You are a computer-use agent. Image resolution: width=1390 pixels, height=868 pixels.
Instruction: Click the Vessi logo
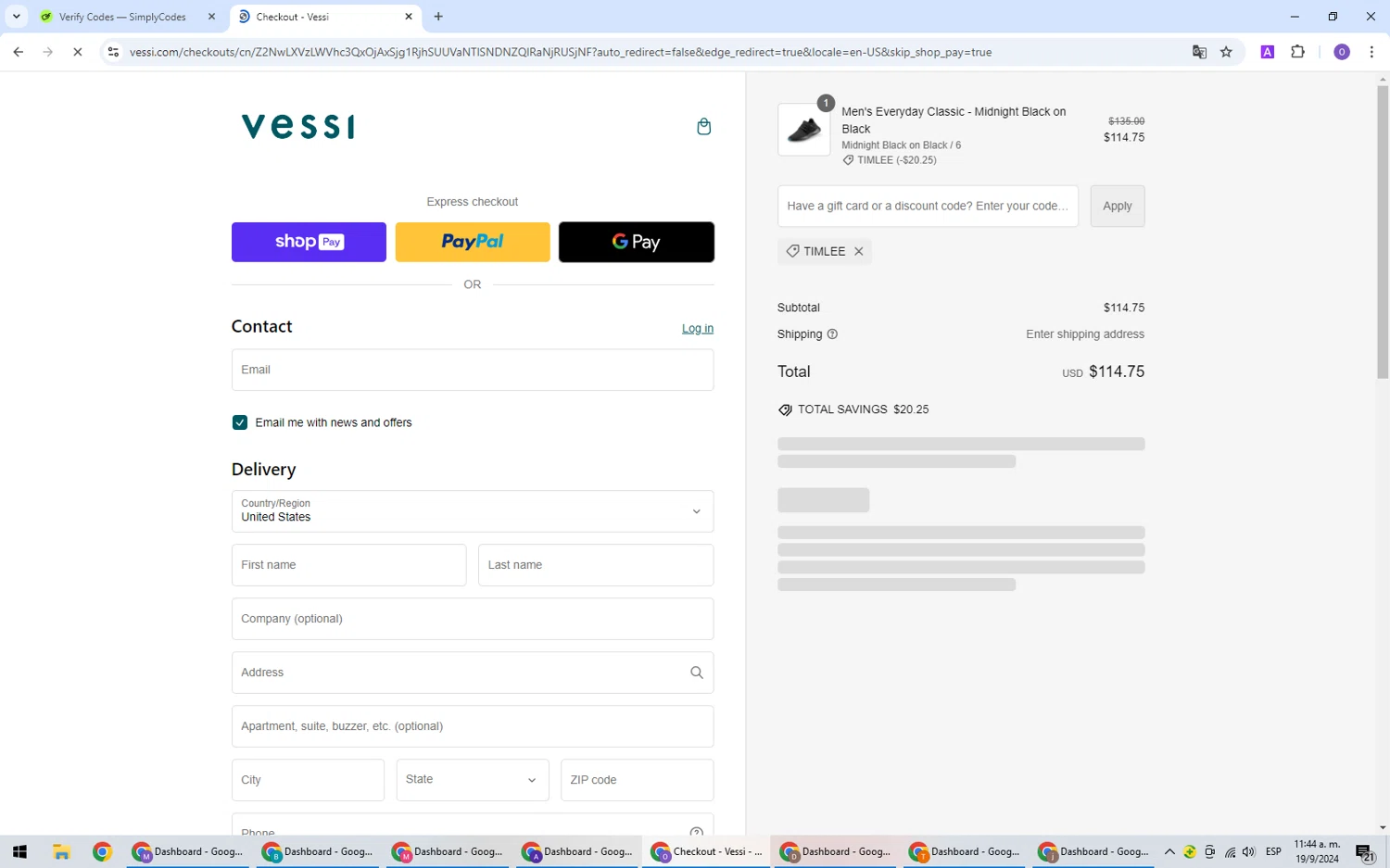pyautogui.click(x=297, y=126)
